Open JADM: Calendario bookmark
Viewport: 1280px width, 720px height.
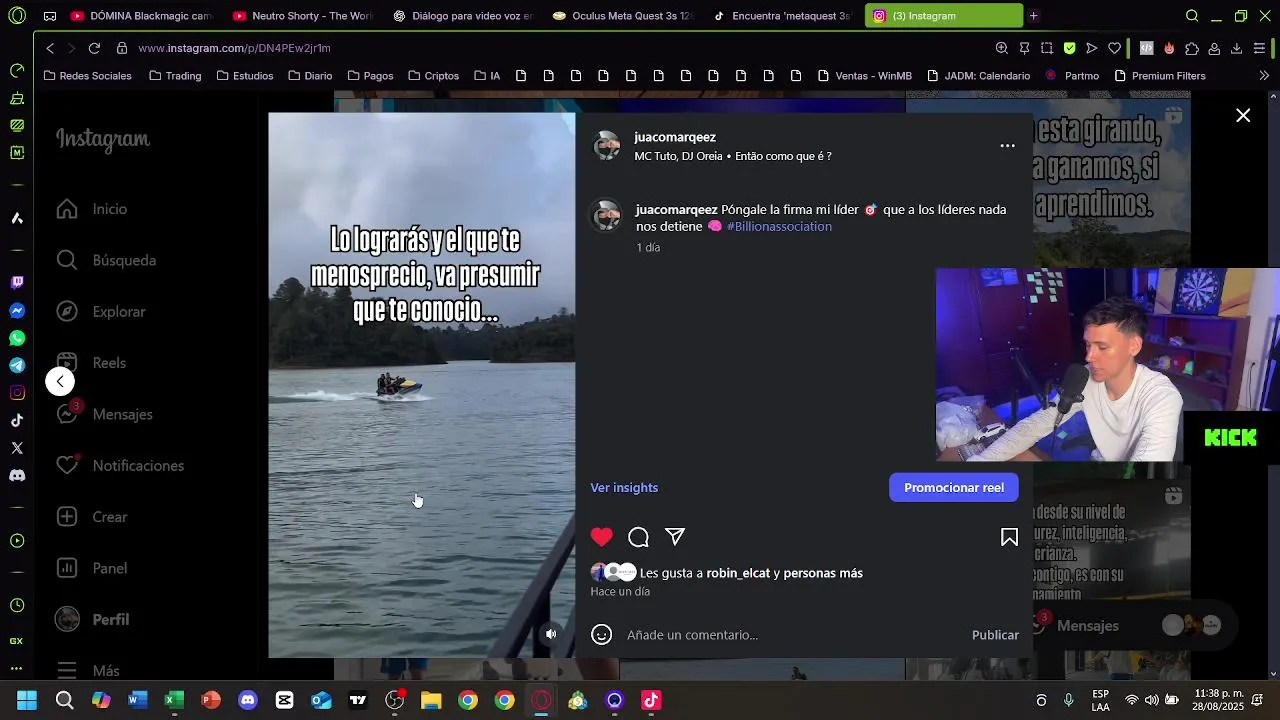[x=978, y=76]
